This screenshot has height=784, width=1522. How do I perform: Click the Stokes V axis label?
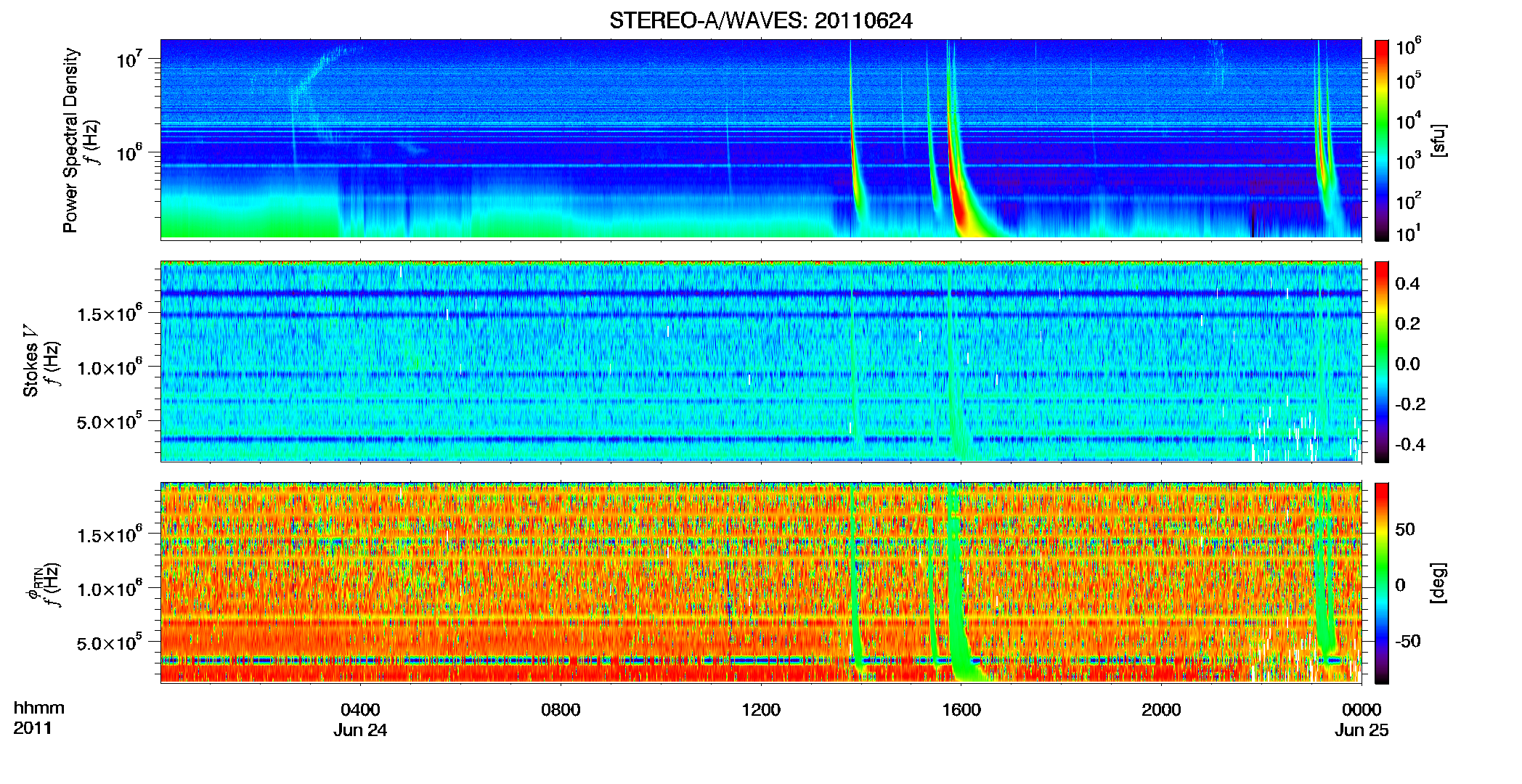tap(30, 361)
